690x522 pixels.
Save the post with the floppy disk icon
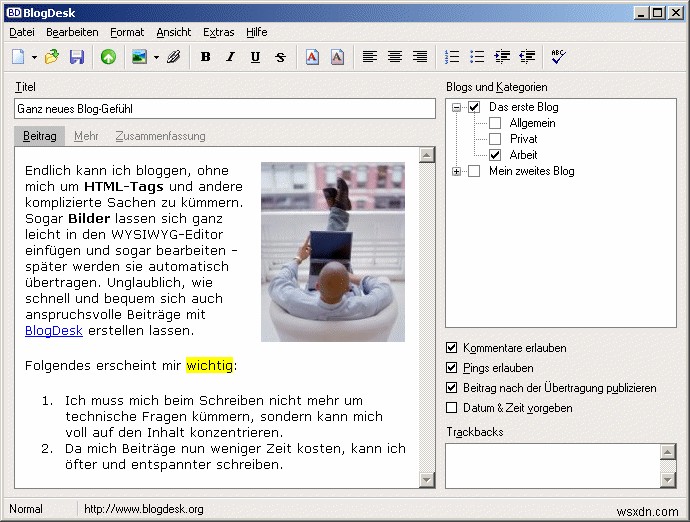tap(77, 57)
